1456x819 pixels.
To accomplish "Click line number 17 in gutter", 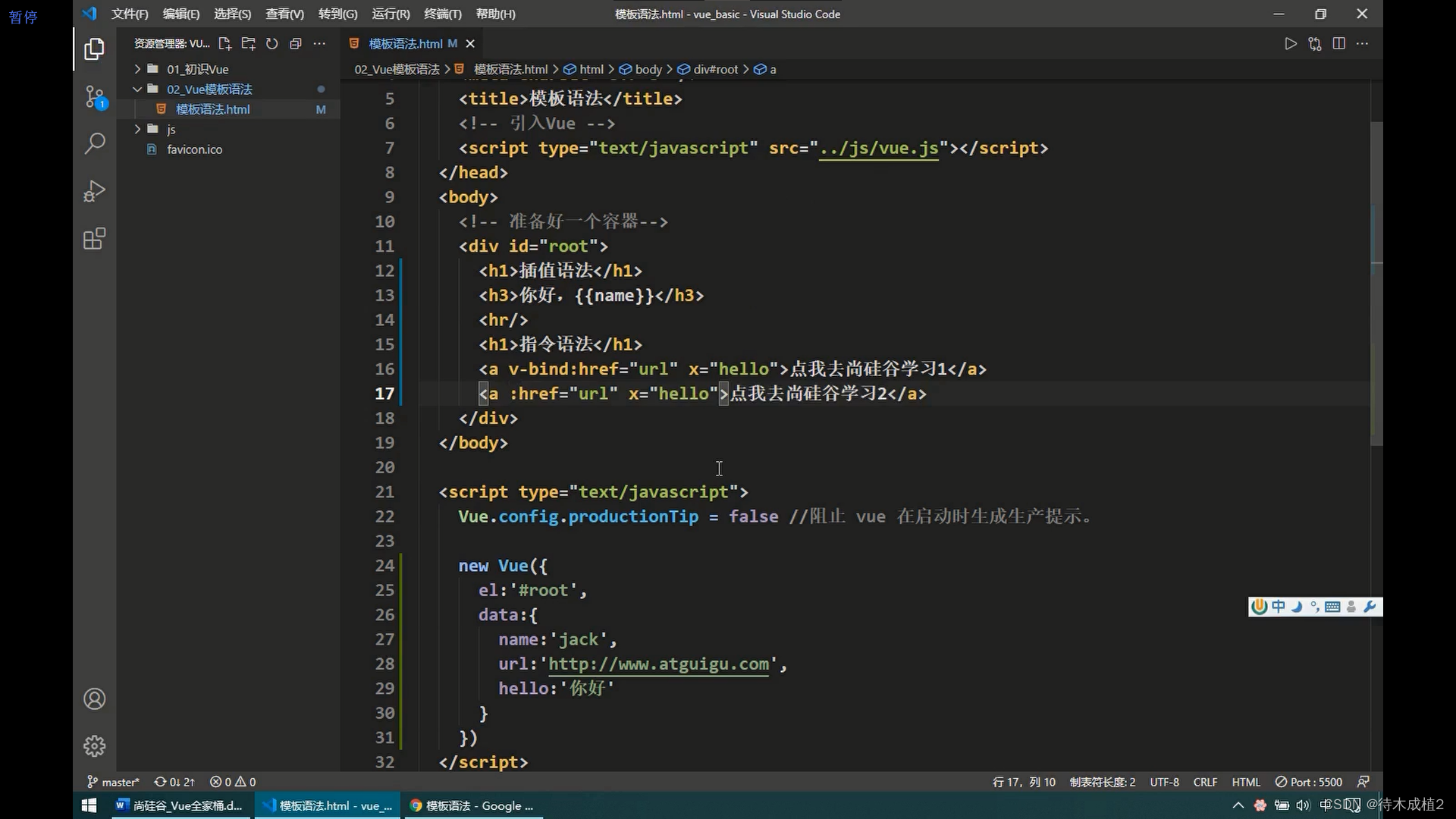I will [384, 394].
